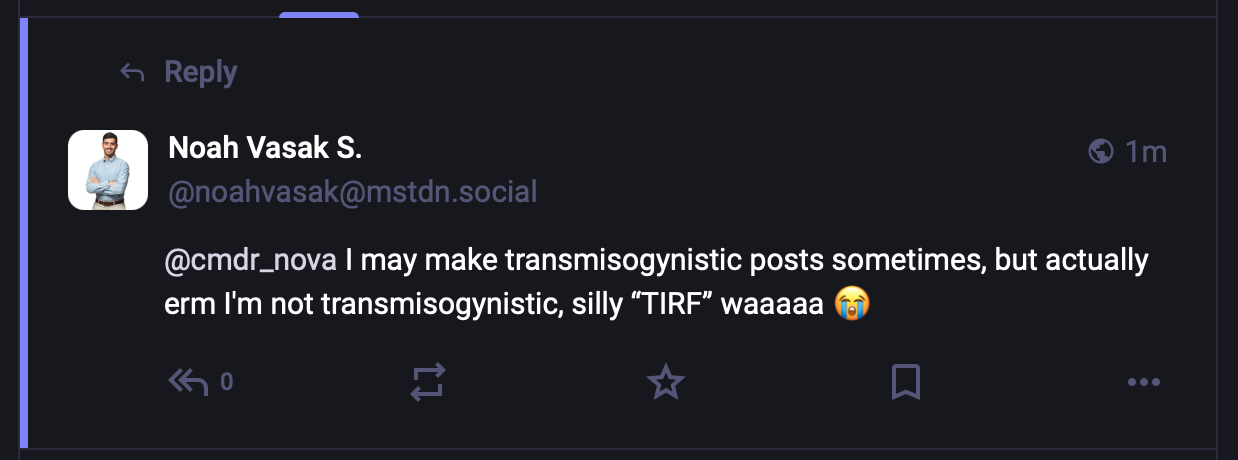This screenshot has height=460, width=1238.
Task: Bookmark this post
Action: pyautogui.click(x=905, y=381)
